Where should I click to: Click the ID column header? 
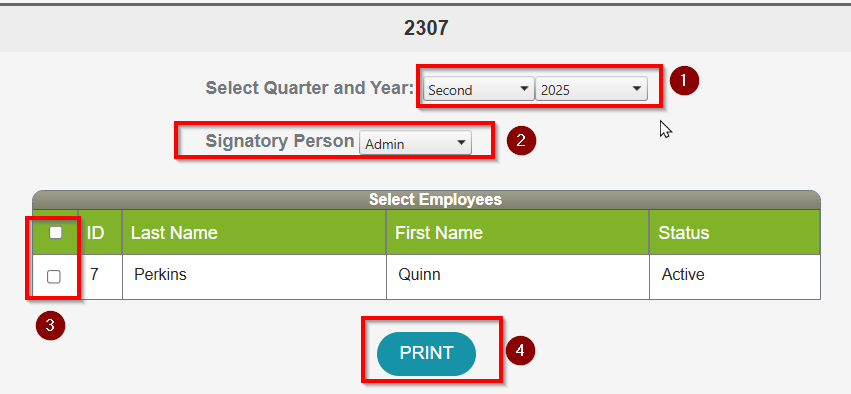(x=100, y=232)
